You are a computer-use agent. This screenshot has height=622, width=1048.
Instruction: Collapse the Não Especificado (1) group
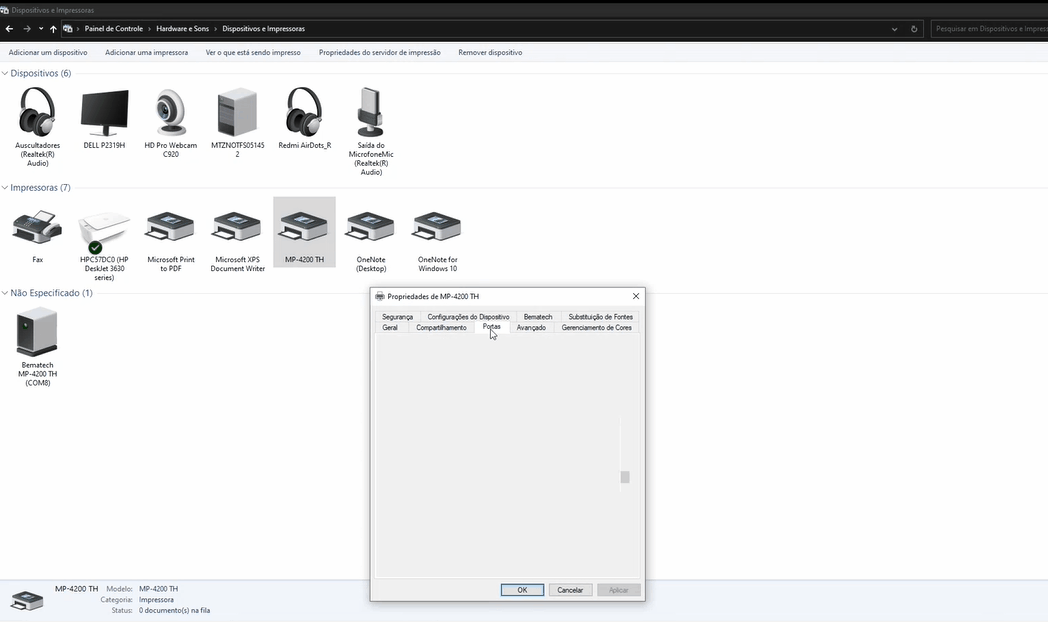[x=5, y=293]
